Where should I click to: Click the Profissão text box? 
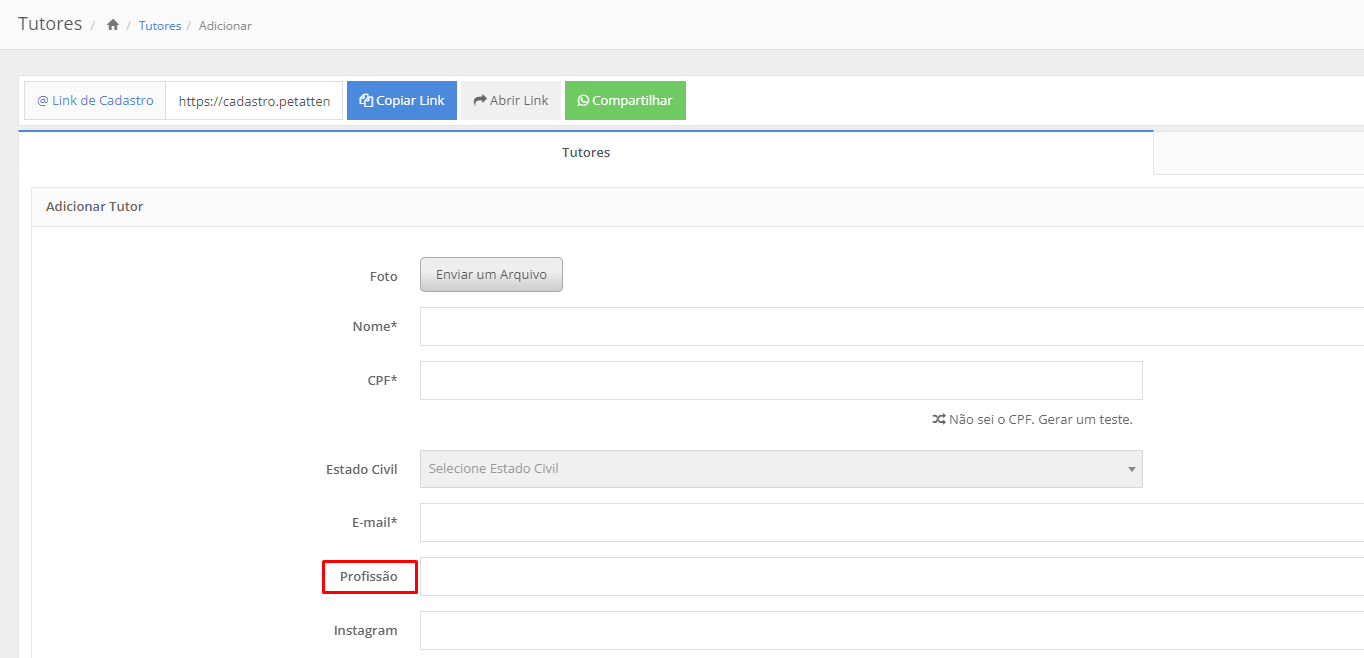(x=890, y=577)
